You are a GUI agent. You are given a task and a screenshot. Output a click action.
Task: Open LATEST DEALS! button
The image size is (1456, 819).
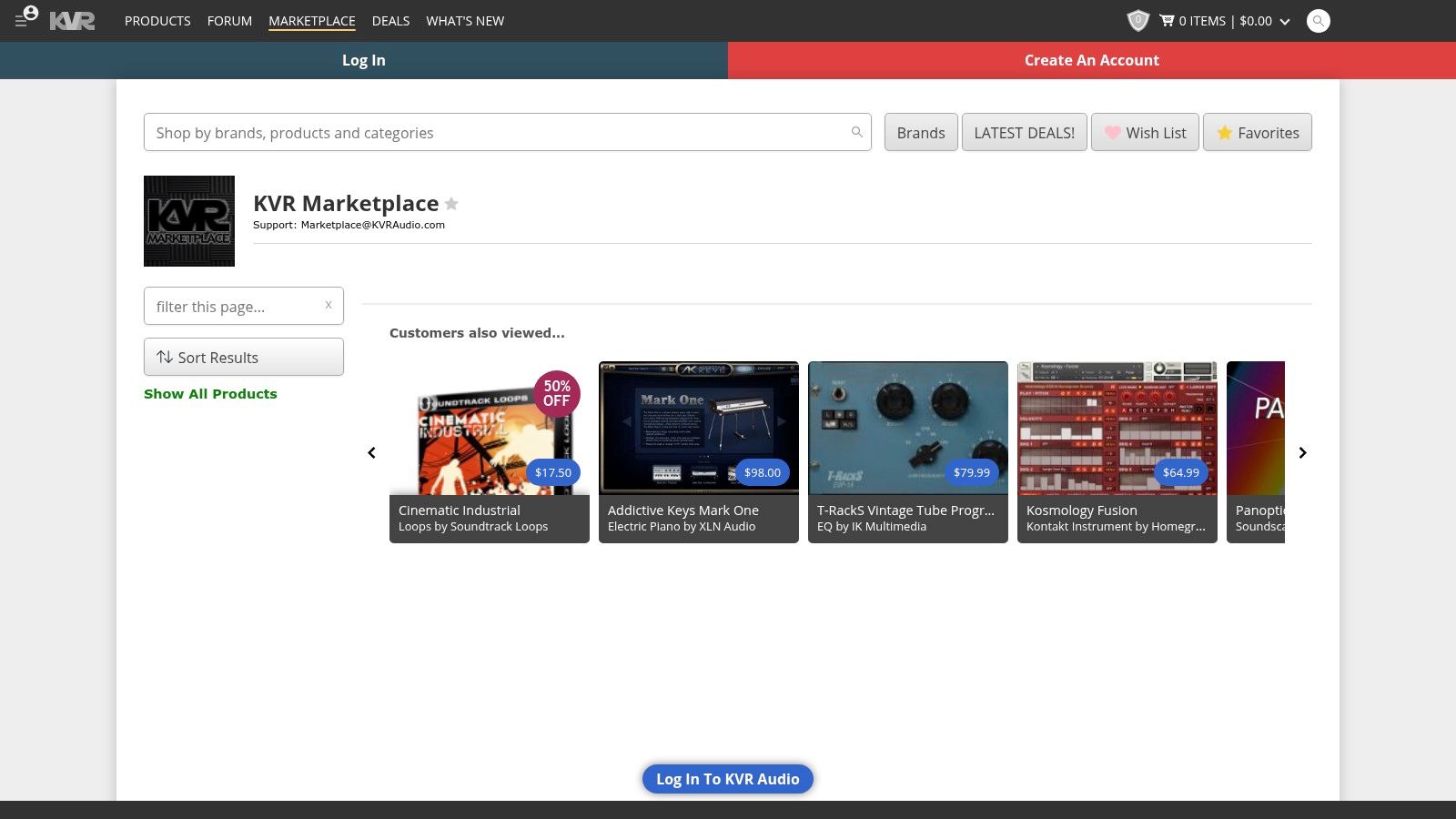(x=1024, y=132)
